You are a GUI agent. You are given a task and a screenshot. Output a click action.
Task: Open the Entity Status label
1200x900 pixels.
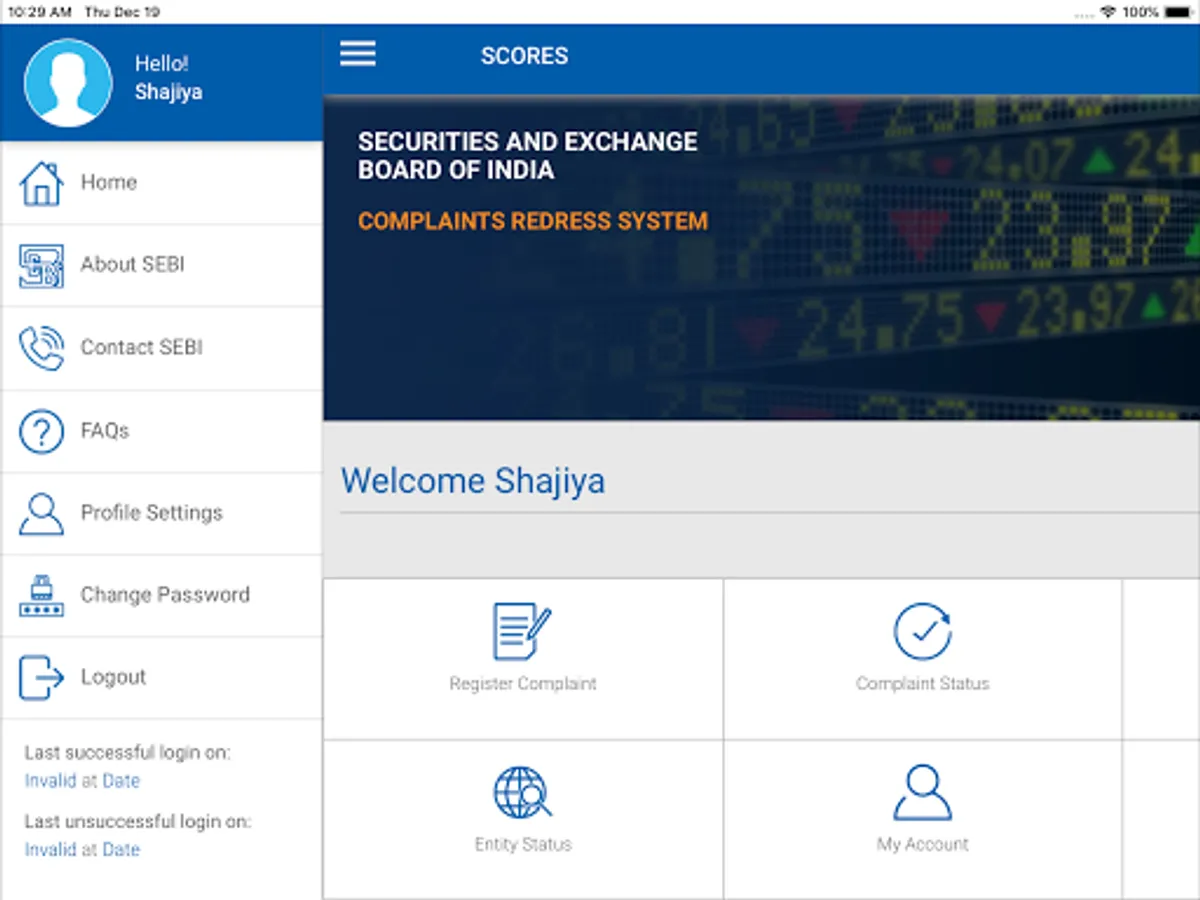pos(523,845)
